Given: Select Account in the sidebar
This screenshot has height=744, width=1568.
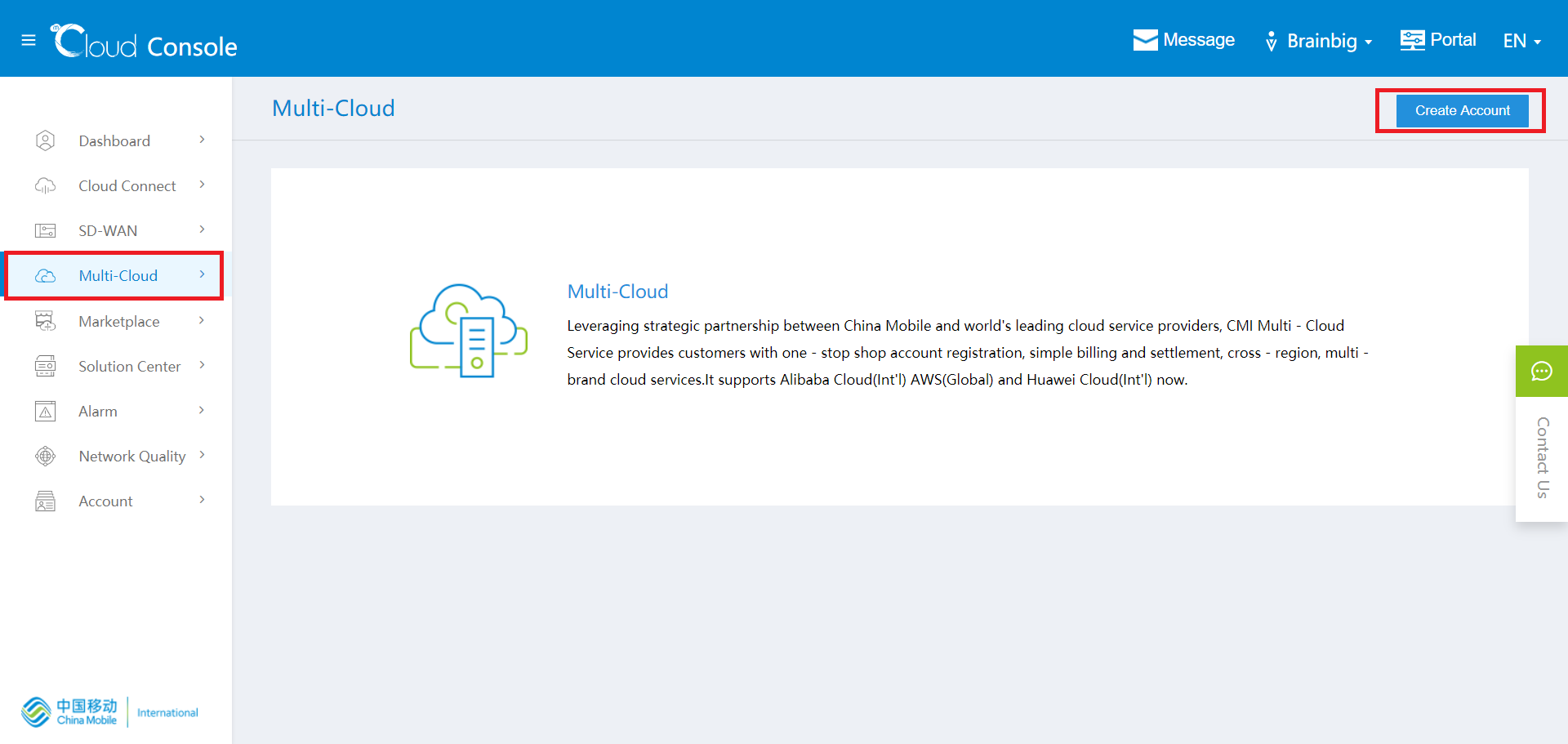Looking at the screenshot, I should pyautogui.click(x=114, y=501).
